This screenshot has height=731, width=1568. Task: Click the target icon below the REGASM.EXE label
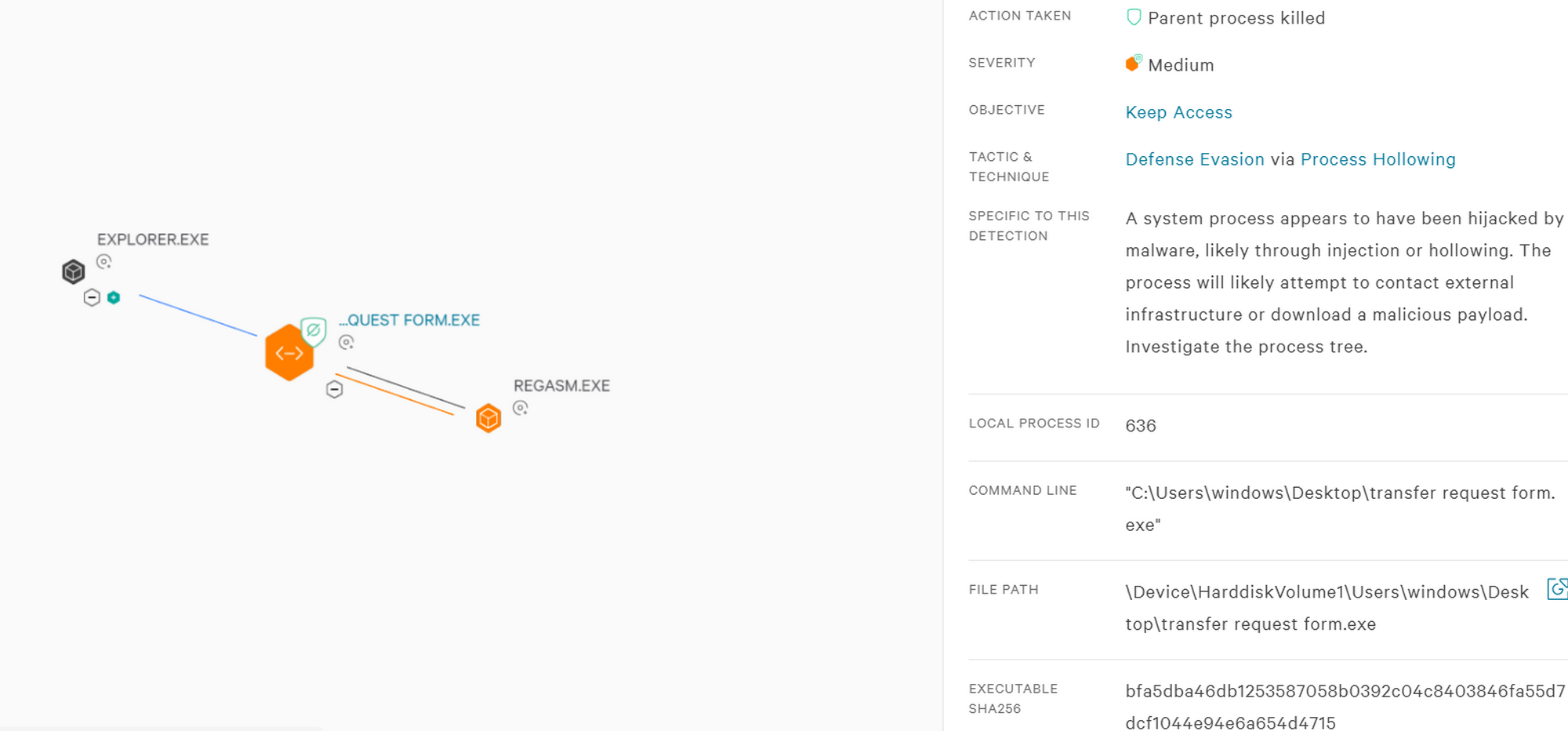[521, 409]
